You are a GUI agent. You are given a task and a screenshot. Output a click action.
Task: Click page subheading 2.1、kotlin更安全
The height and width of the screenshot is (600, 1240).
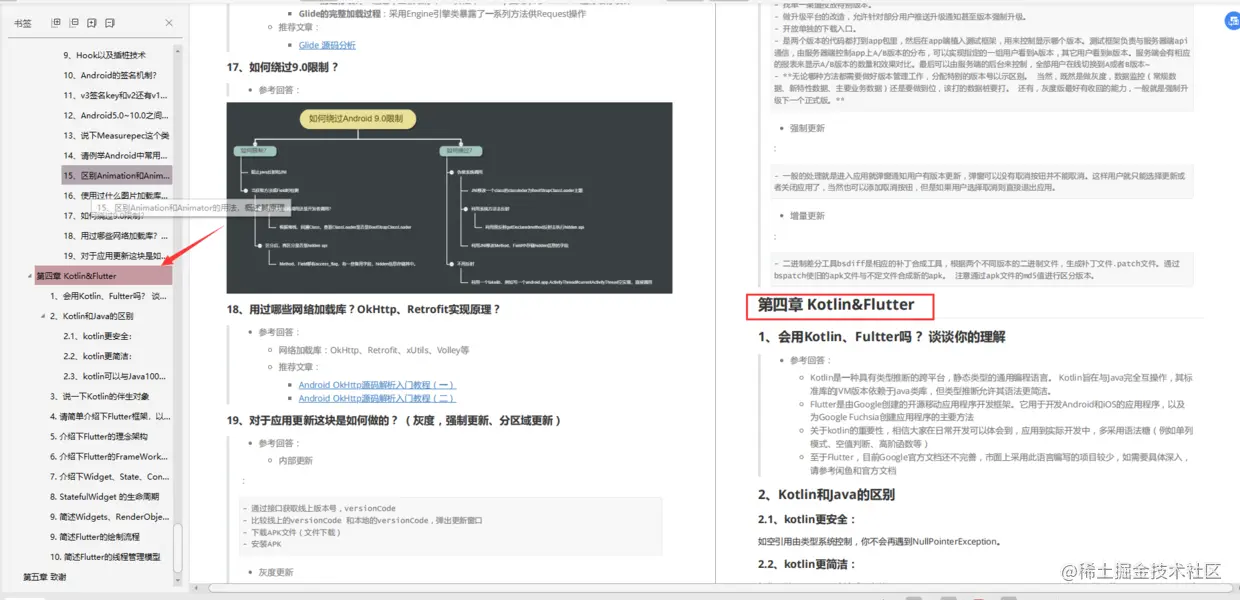pyautogui.click(x=808, y=520)
